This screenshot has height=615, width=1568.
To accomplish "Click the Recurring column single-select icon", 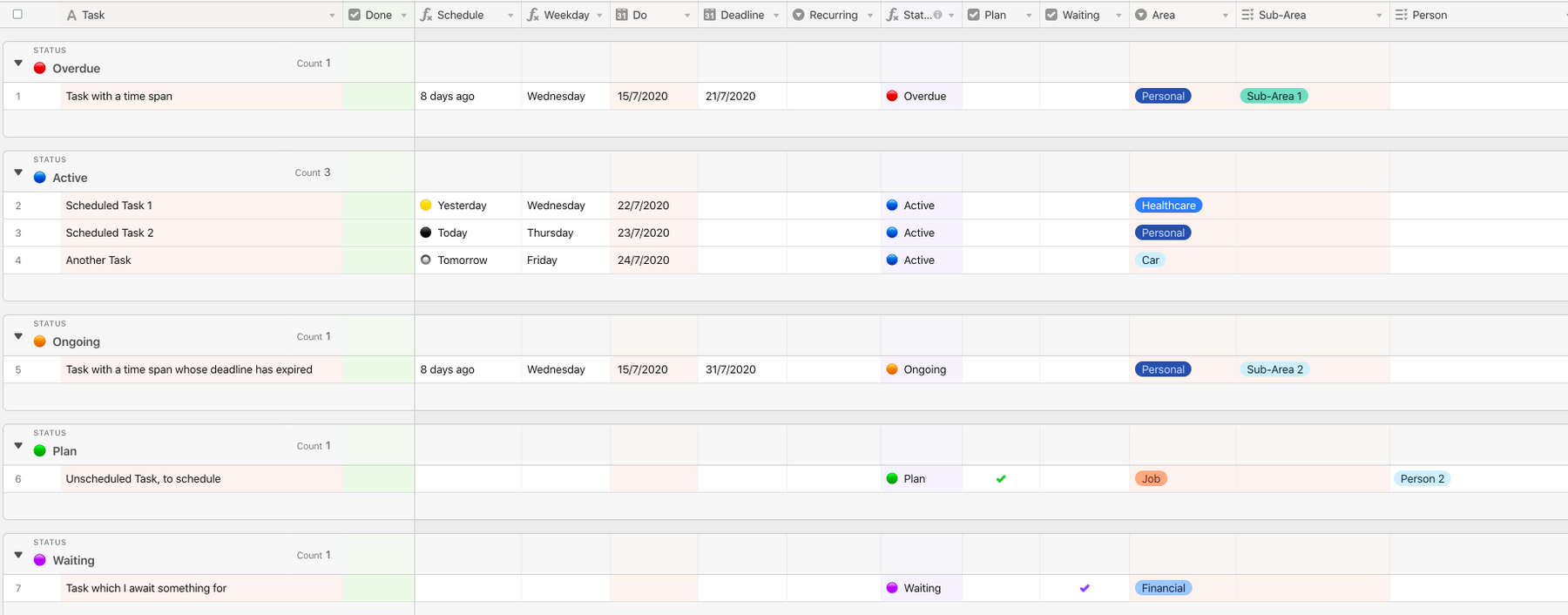I will pos(798,15).
